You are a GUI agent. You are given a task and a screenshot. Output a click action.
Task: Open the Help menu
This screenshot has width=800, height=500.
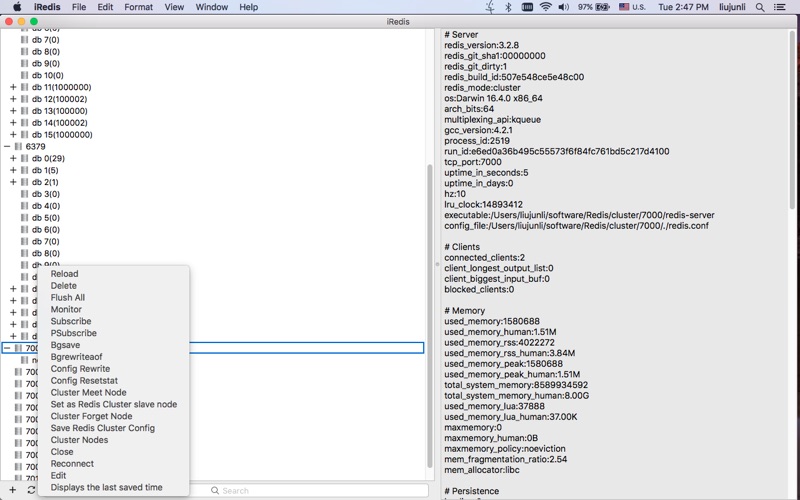coord(248,7)
